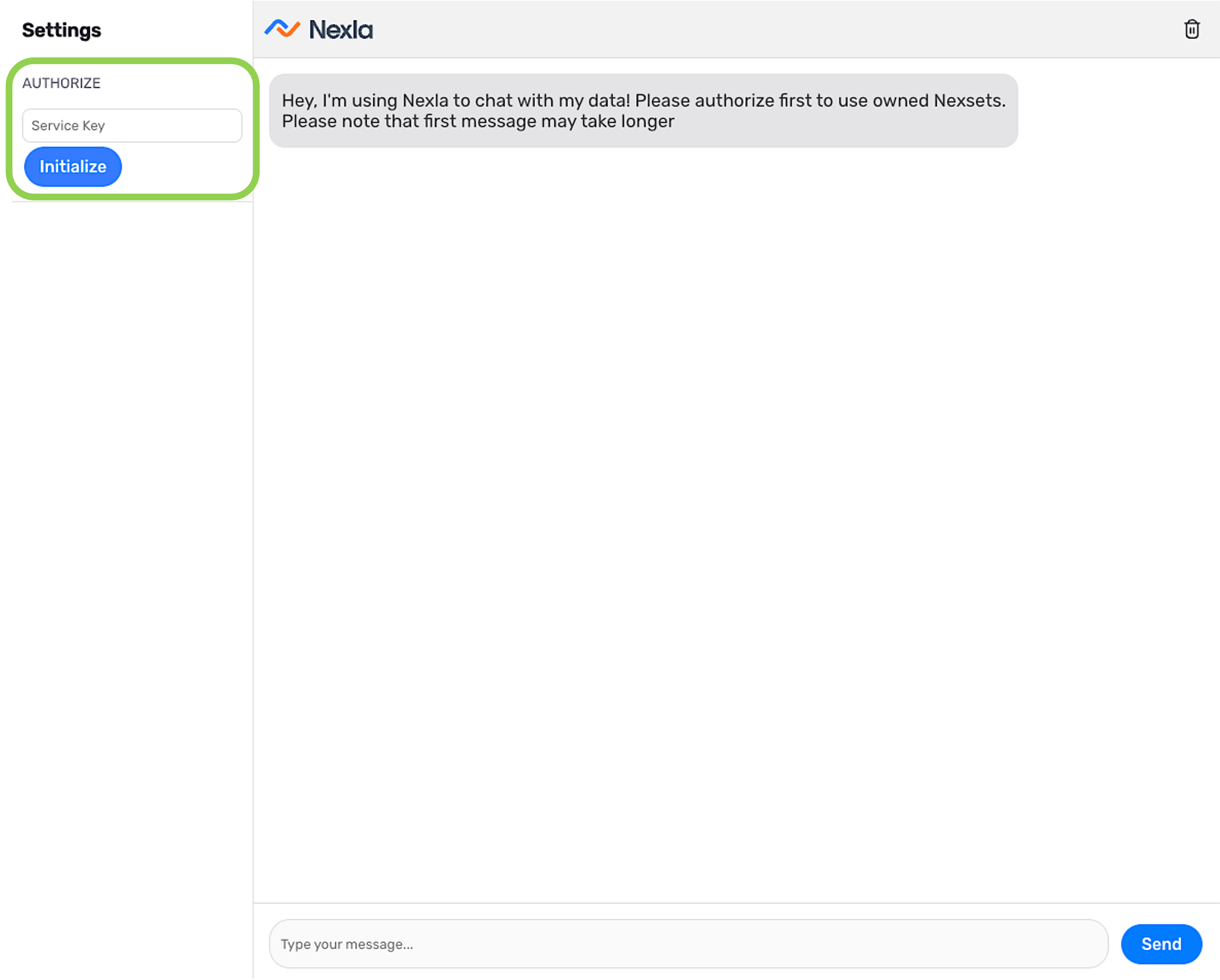This screenshot has height=980, width=1220.
Task: Click the Initialize button
Action: tap(73, 167)
